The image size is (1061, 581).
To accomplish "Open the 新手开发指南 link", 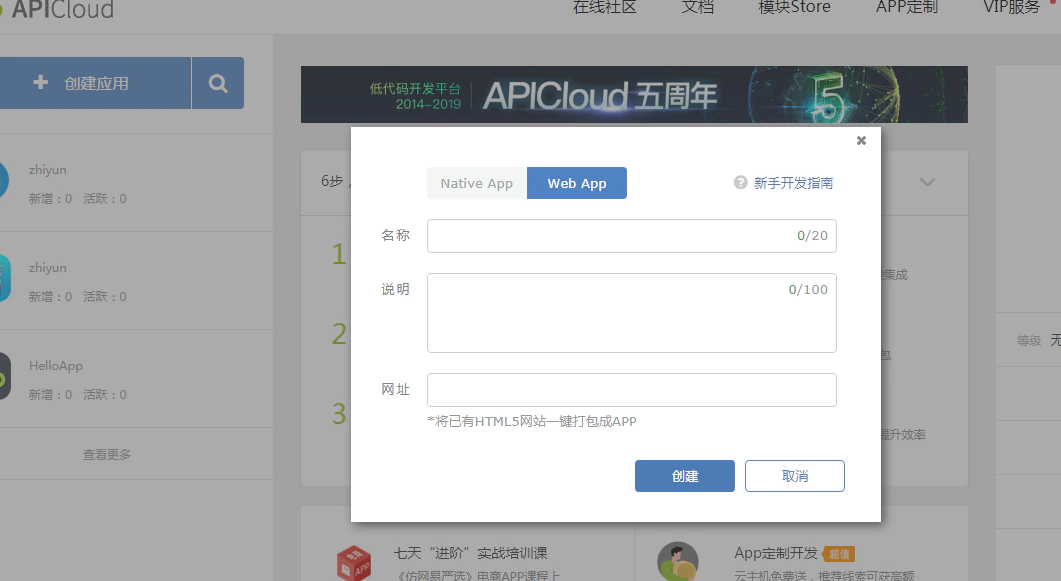I will [793, 183].
